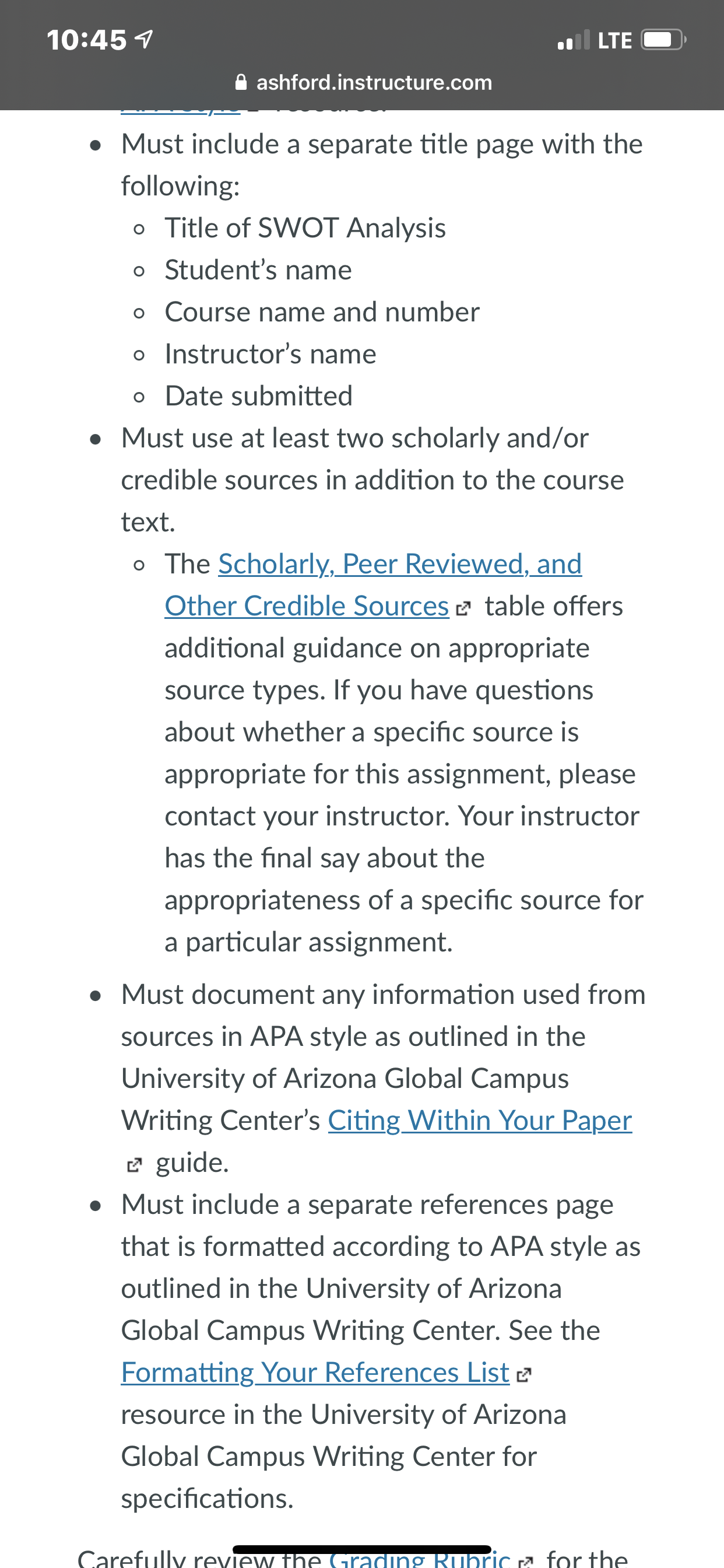The height and width of the screenshot is (1568, 724).
Task: Tap the home indicator bar at bottom
Action: point(362,1549)
